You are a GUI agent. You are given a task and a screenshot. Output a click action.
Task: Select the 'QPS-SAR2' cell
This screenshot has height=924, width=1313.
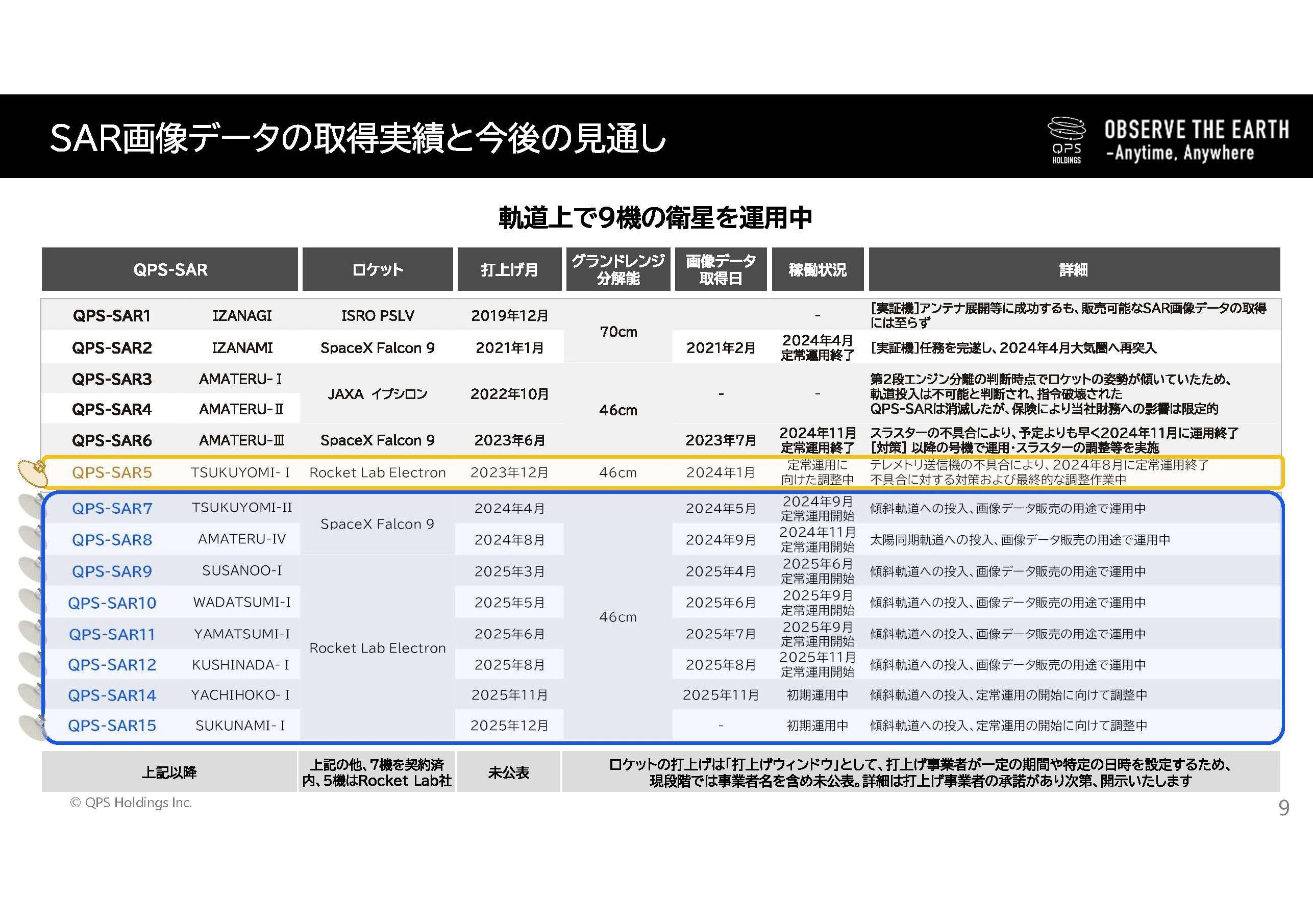click(x=112, y=347)
